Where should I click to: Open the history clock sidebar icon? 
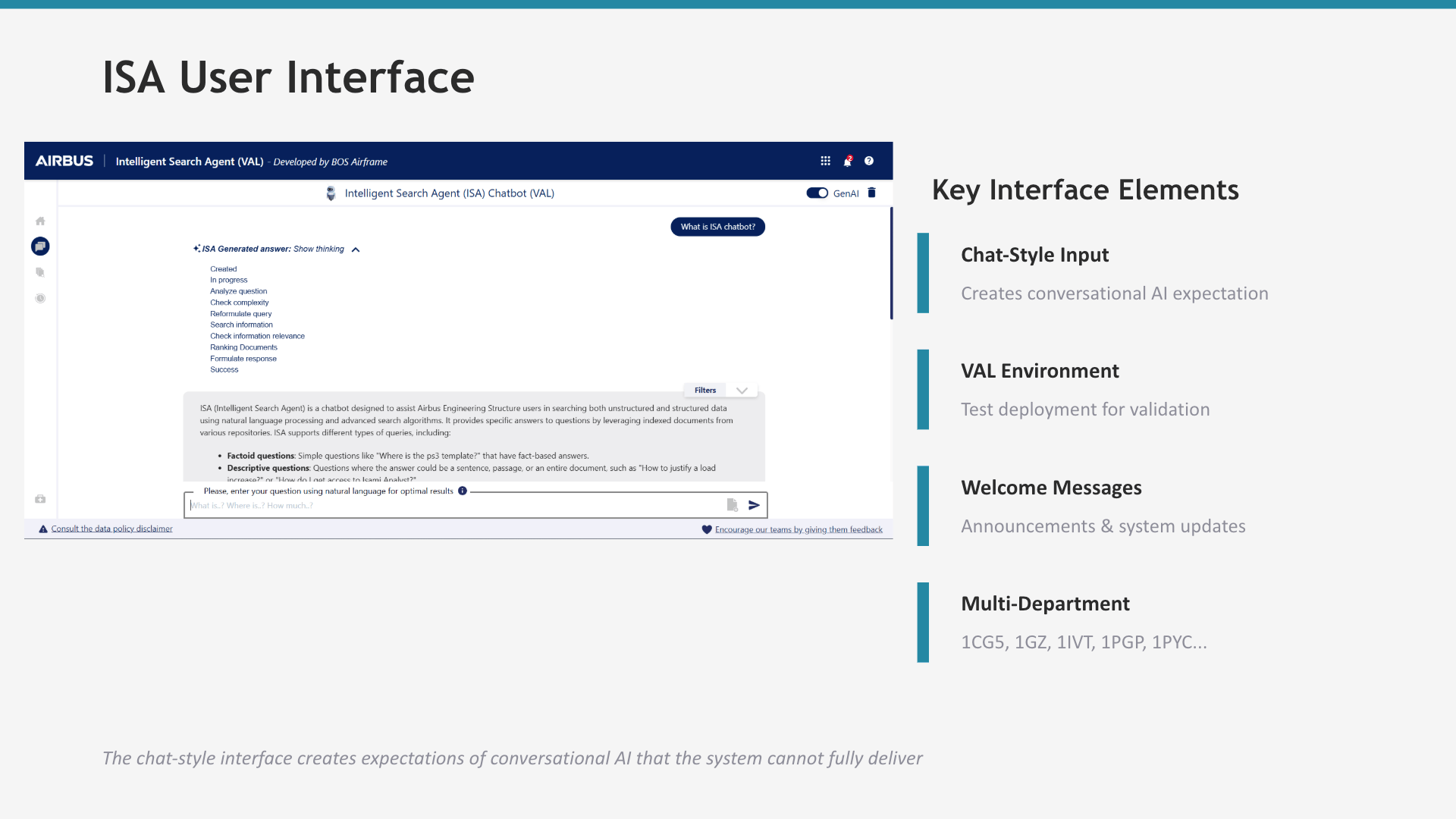pos(40,298)
